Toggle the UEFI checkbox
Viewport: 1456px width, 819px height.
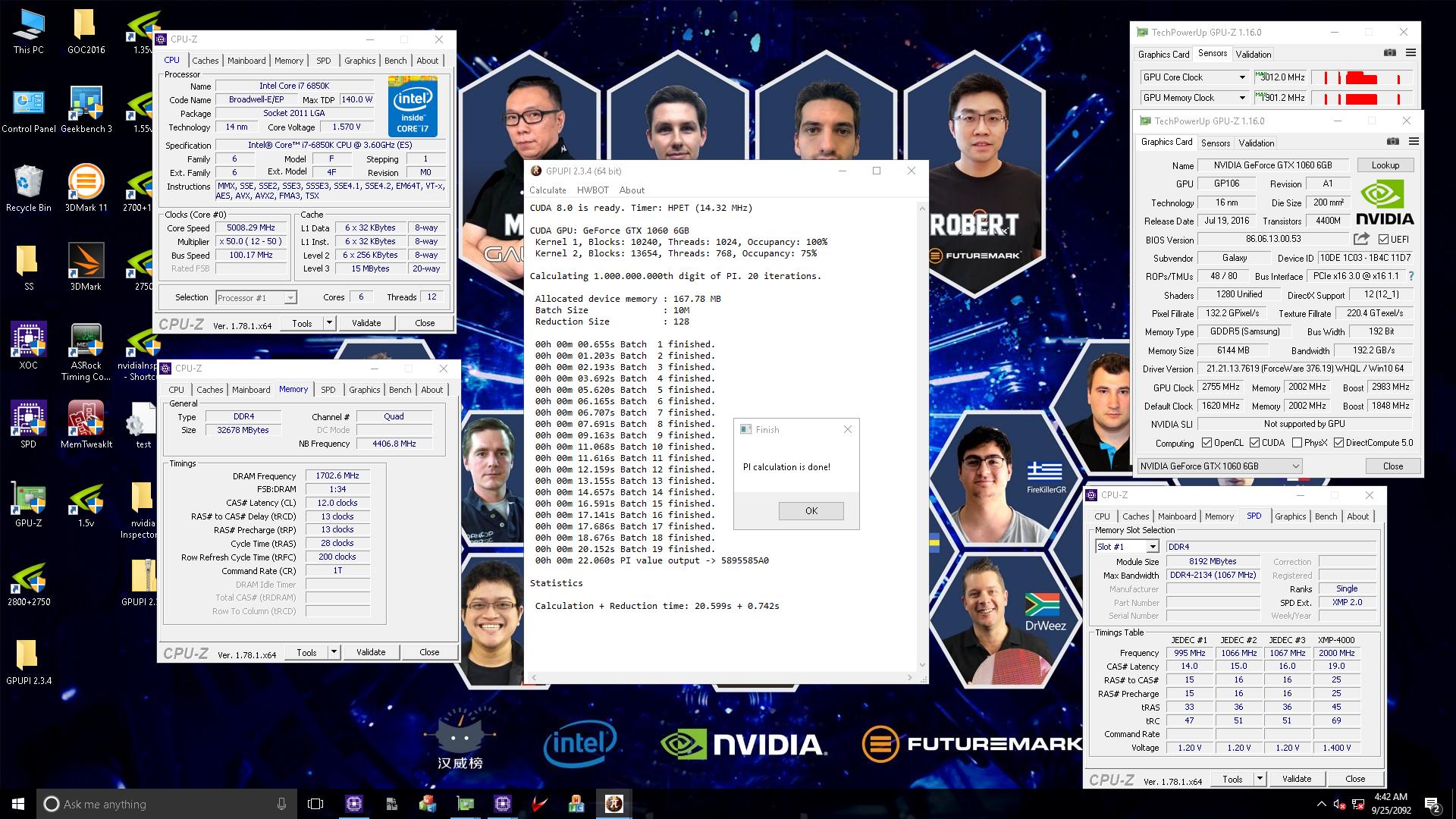[x=1384, y=239]
